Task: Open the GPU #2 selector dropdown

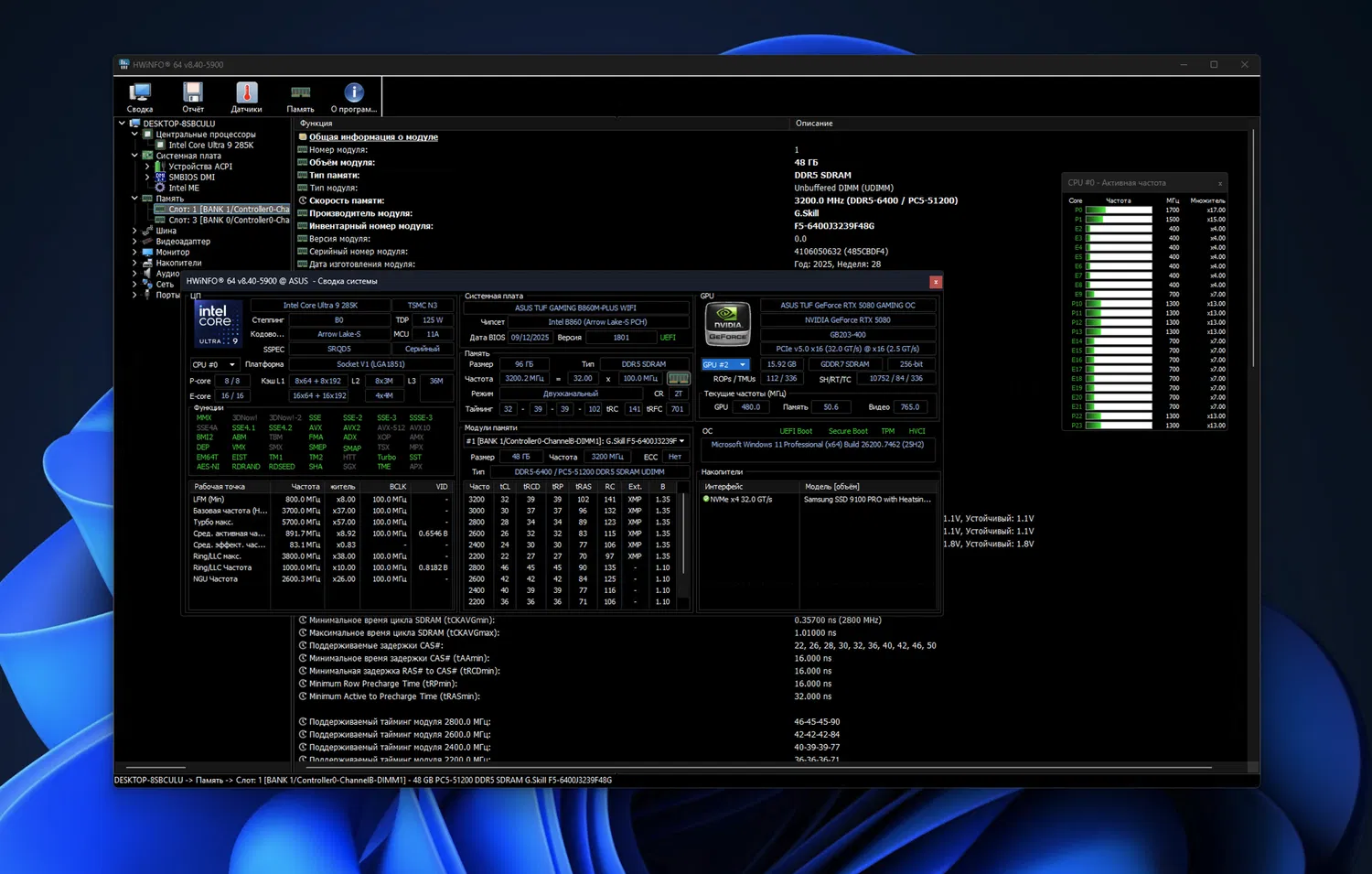Action: [724, 364]
